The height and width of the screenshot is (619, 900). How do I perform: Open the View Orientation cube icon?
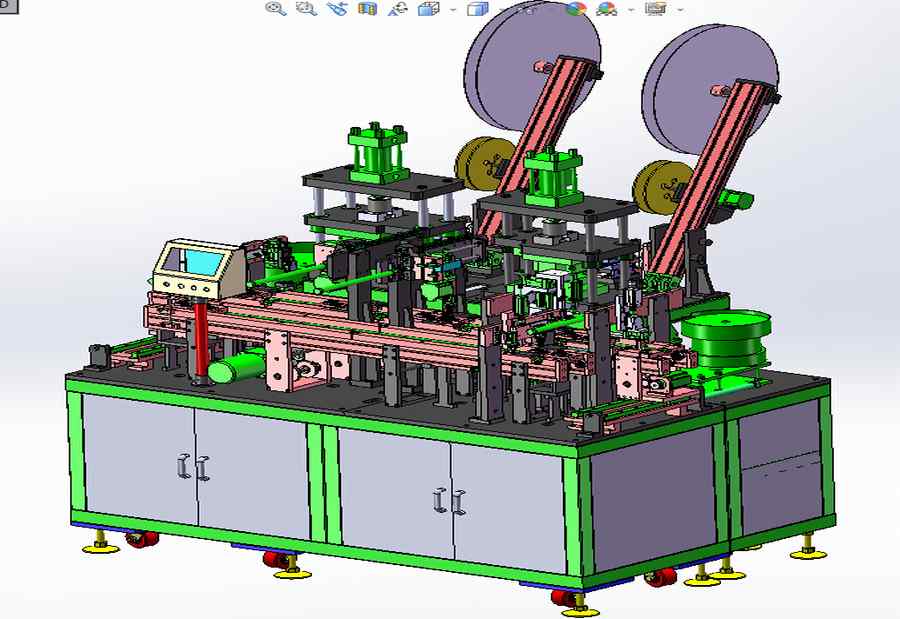[428, 9]
